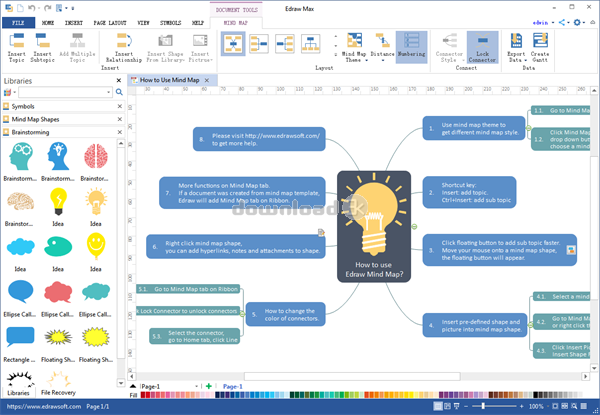This screenshot has height=415, width=600.
Task: Open the File menu
Action: pyautogui.click(x=18, y=23)
